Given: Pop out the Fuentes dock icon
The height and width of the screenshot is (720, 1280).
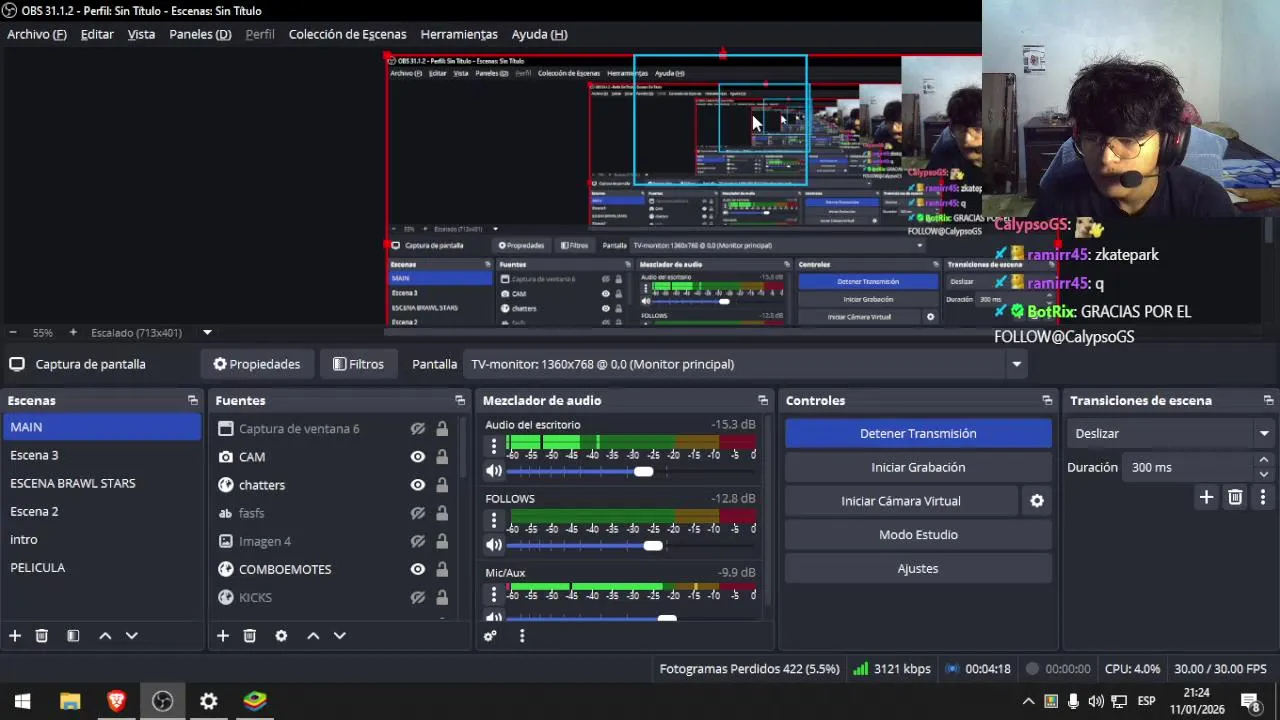Looking at the screenshot, I should click(x=460, y=400).
